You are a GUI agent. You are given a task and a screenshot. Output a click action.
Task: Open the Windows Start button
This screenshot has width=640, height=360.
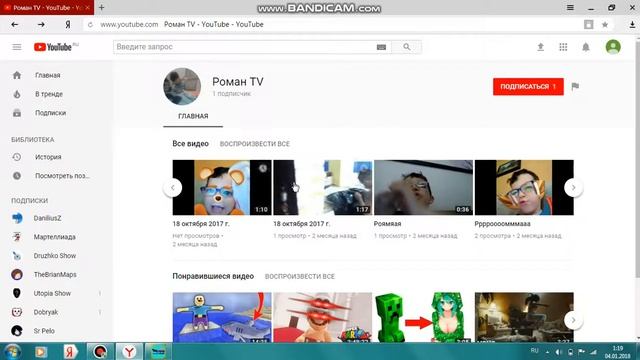pyautogui.click(x=12, y=351)
